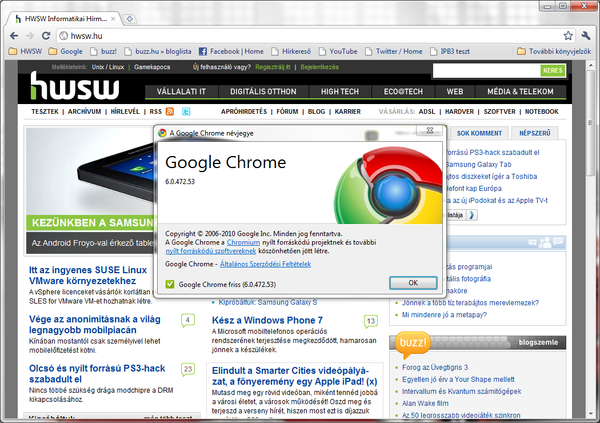
Task: Click the Twitter bird icon
Action: coord(186,111)
